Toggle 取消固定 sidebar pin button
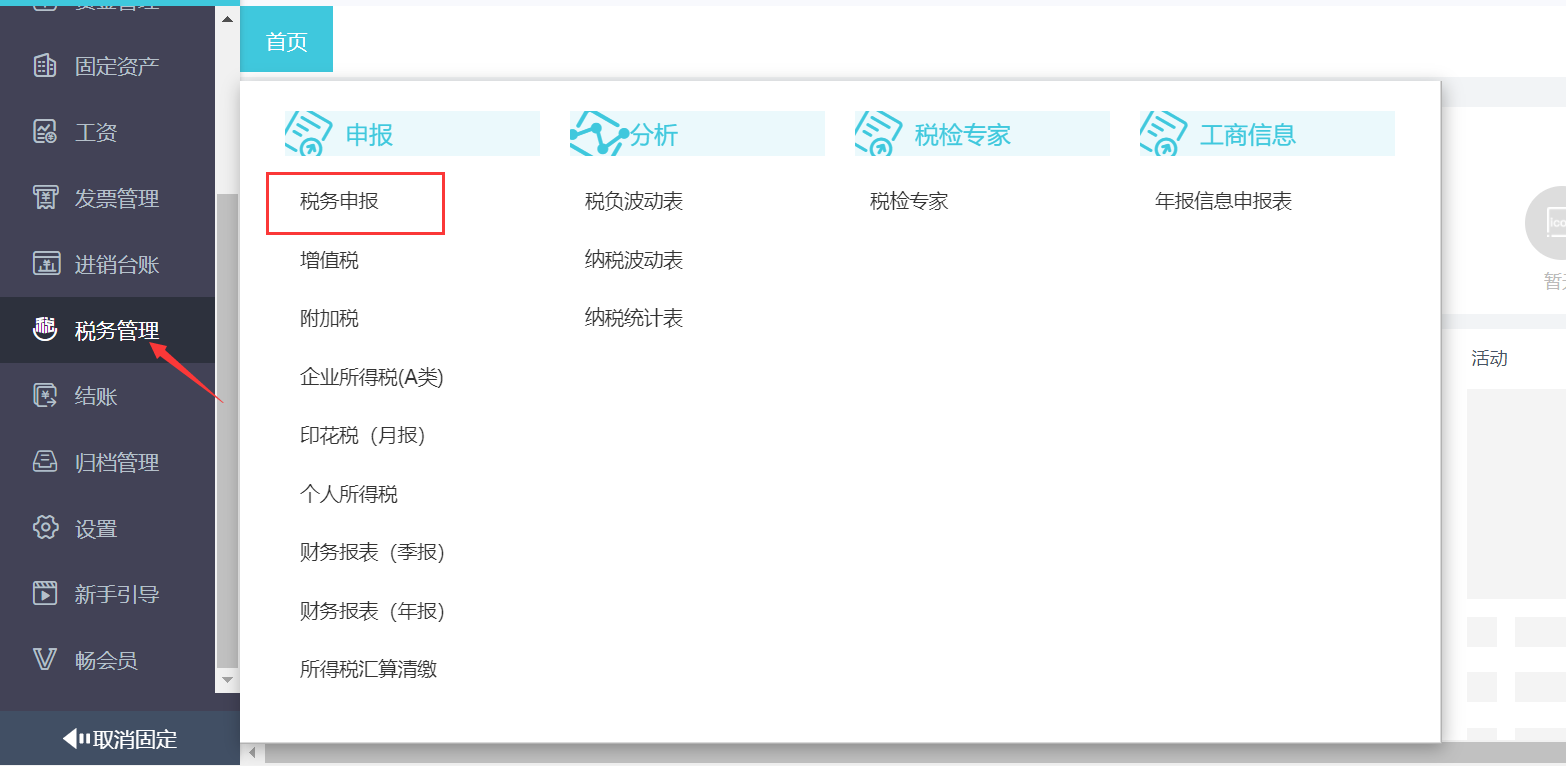 [120, 739]
